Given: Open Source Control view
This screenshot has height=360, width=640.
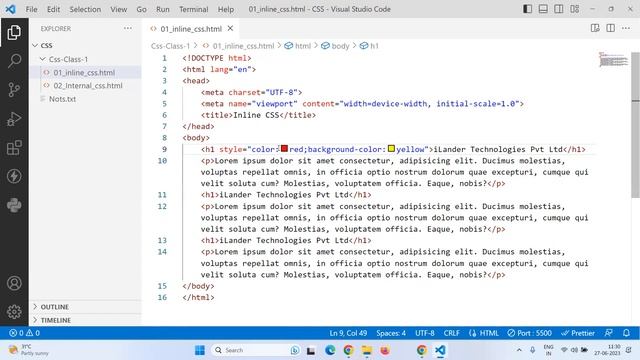Looking at the screenshot, I should tap(14, 89).
